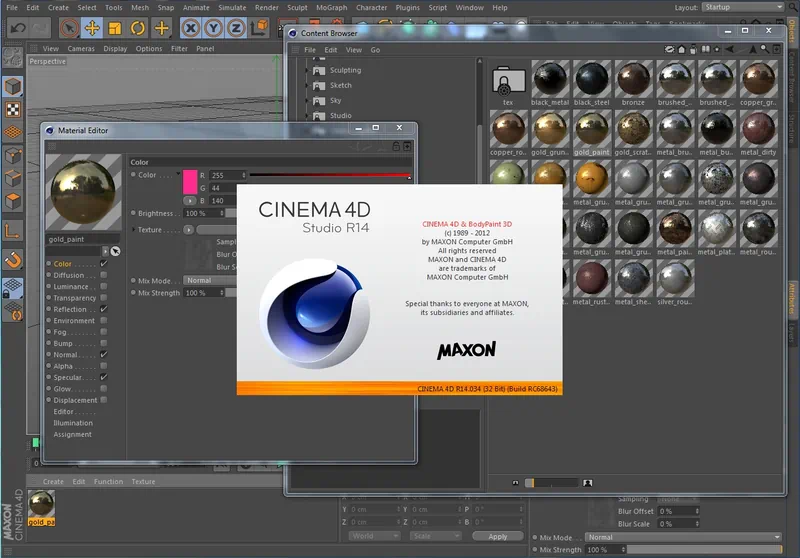
Task: Select the Points mode icon
Action: click(13, 156)
